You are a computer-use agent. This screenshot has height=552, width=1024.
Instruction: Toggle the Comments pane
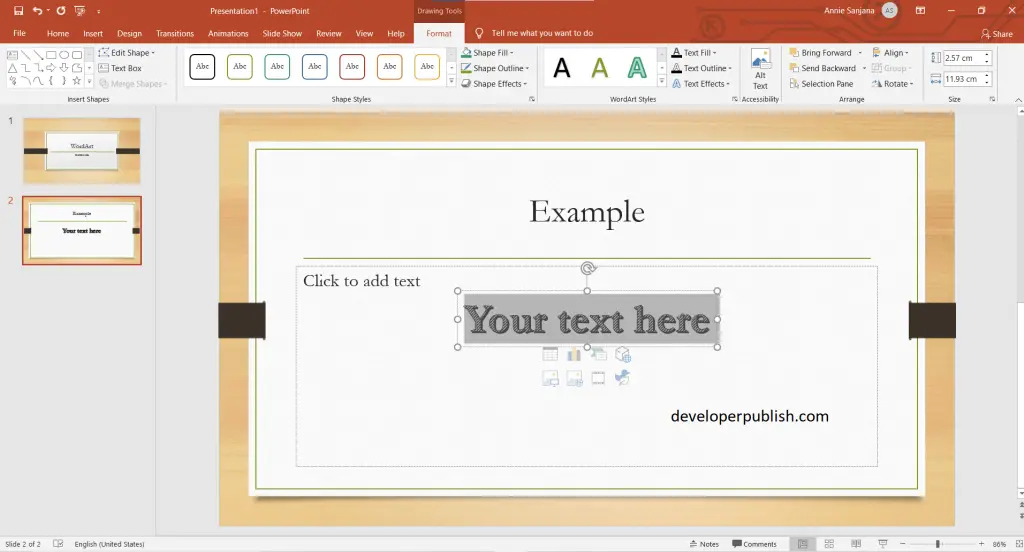point(754,544)
